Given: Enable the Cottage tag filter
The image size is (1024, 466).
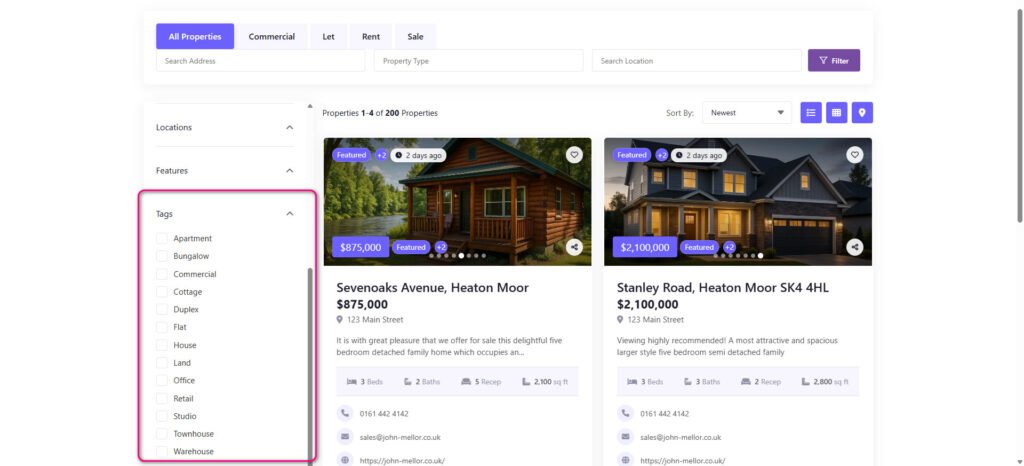Looking at the screenshot, I should tap(162, 292).
